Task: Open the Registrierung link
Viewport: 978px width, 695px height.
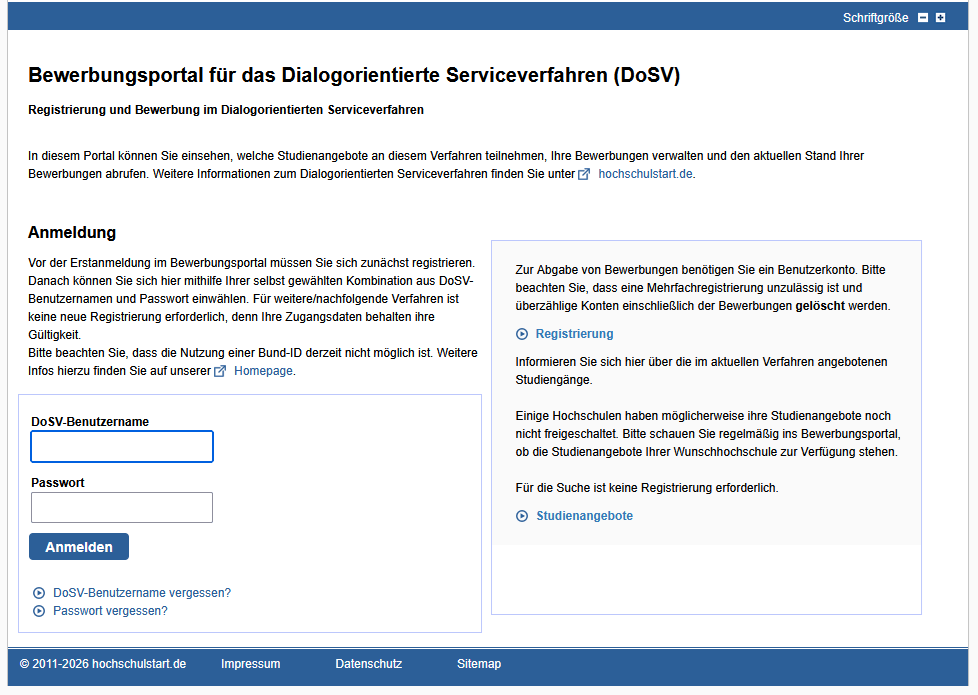Action: coord(574,334)
